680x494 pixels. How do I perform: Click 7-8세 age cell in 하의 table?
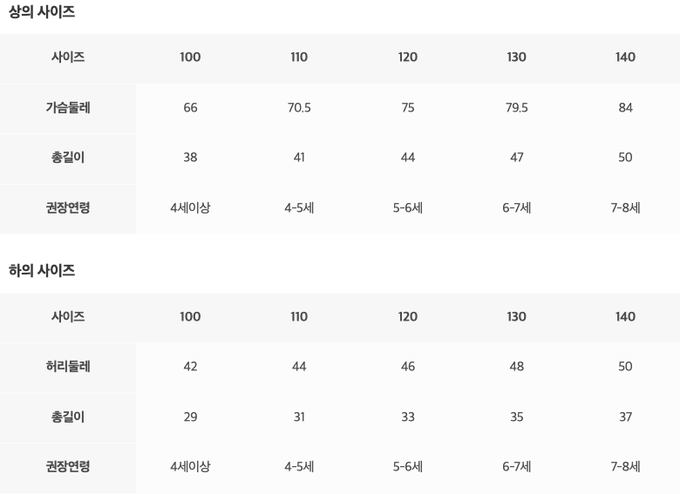tap(625, 467)
